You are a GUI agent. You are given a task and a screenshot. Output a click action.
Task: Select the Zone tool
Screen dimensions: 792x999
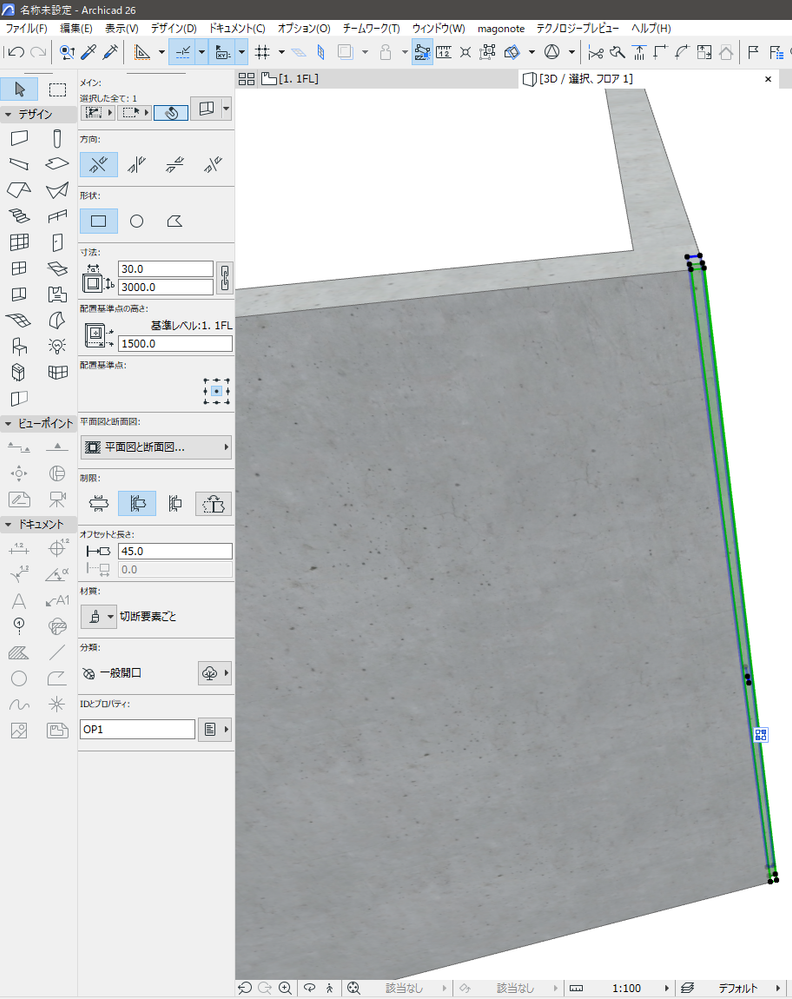[x=57, y=294]
